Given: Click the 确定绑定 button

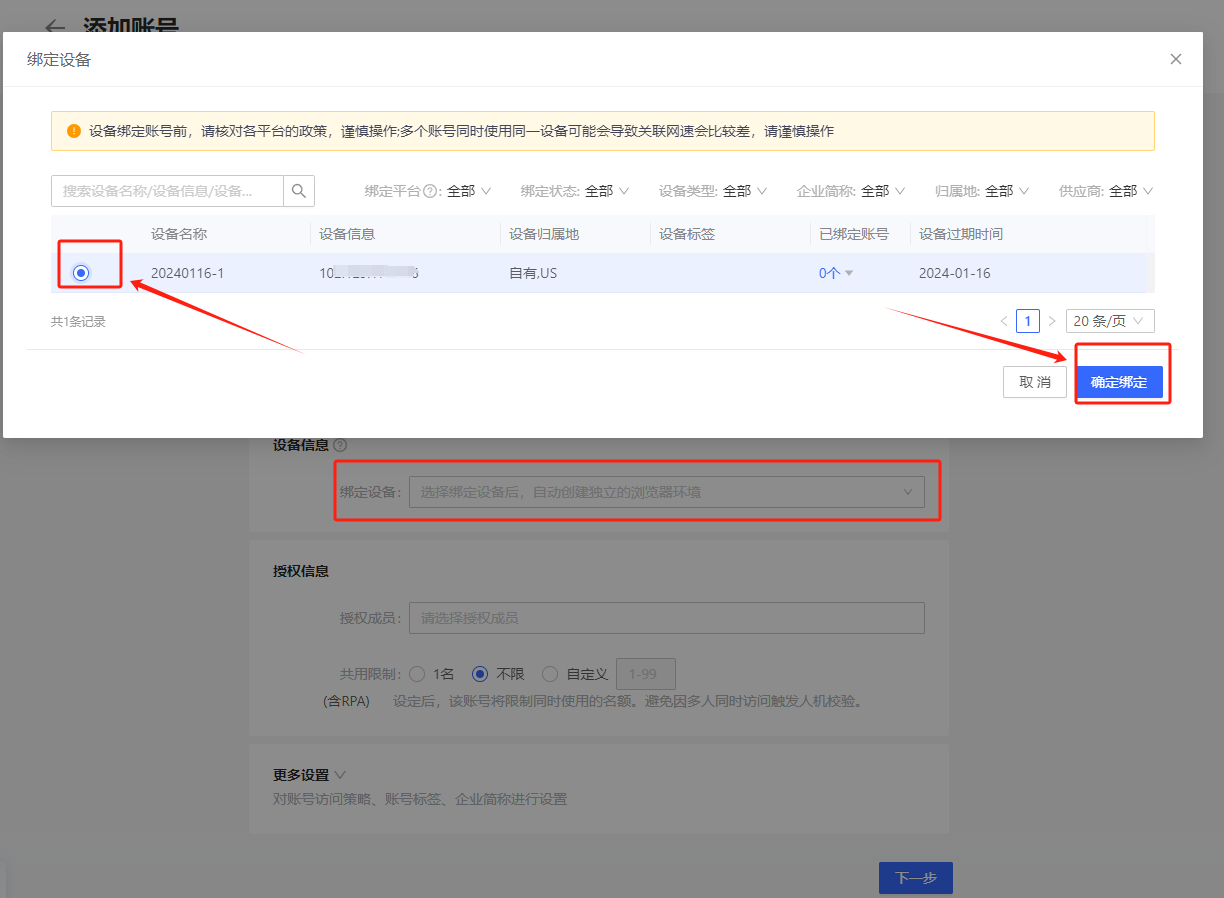Looking at the screenshot, I should pos(1119,382).
